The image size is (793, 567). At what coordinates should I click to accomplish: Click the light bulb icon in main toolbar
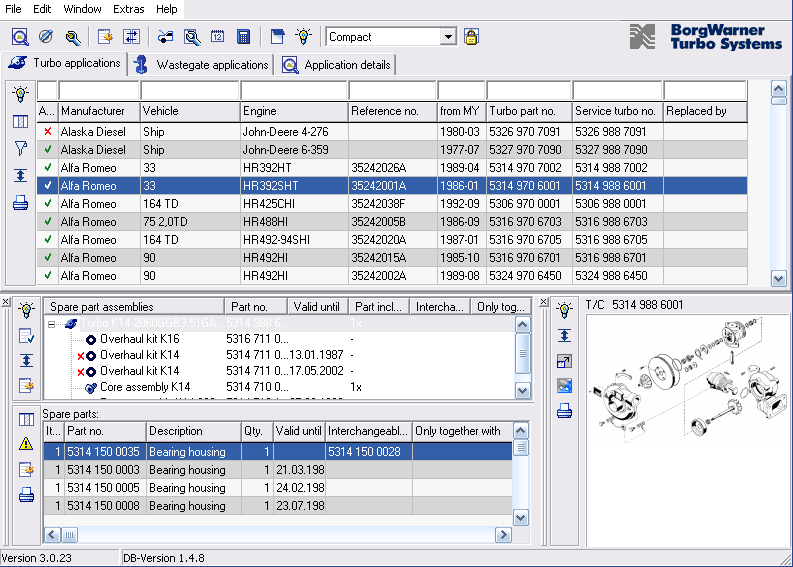pyautogui.click(x=303, y=37)
